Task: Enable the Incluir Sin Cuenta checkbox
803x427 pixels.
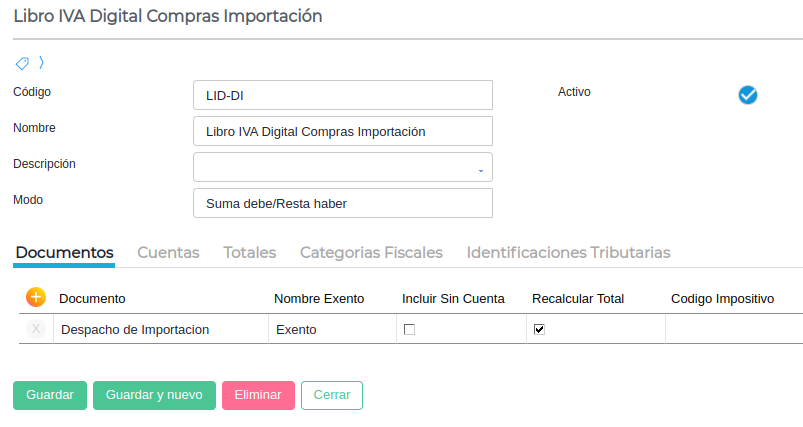Action: [409, 329]
